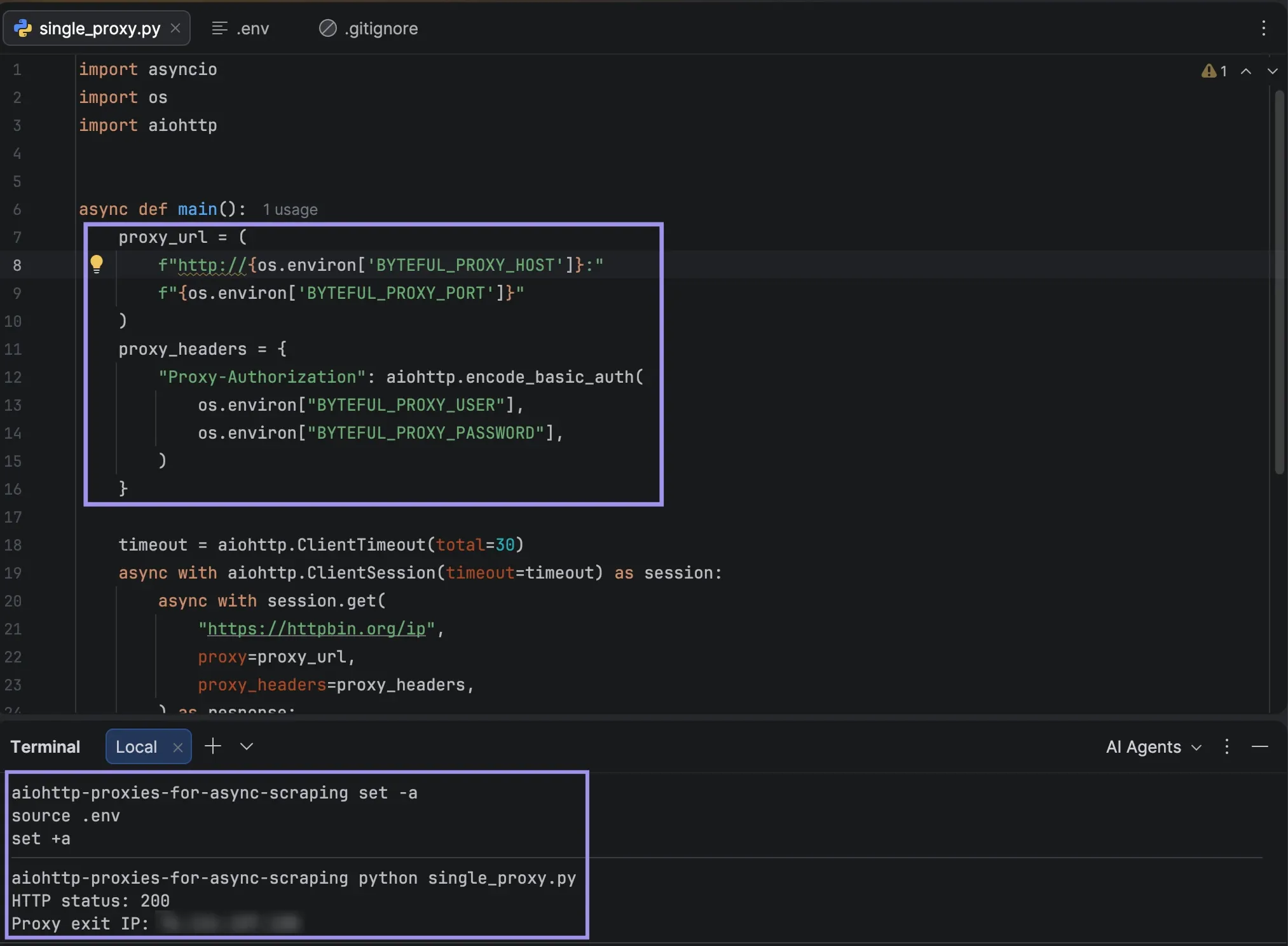Open editor tabs options kebab menu
1288x946 pixels.
[1263, 29]
